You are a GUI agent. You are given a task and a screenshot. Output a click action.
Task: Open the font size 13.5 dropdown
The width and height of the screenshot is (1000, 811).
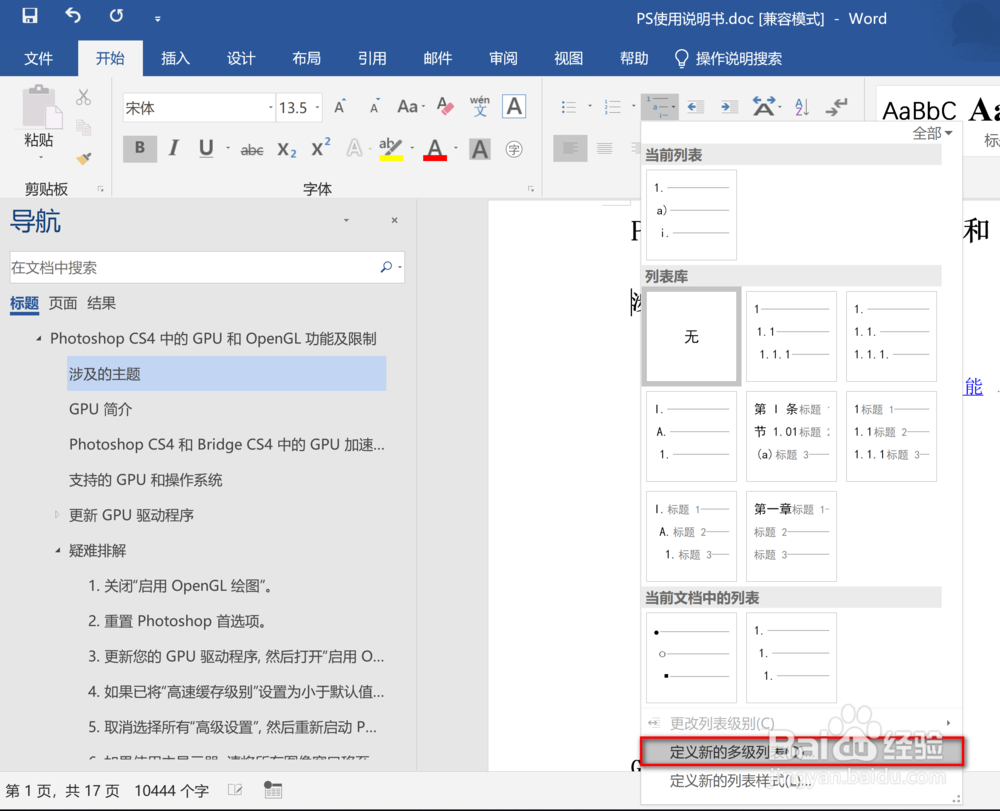317,108
